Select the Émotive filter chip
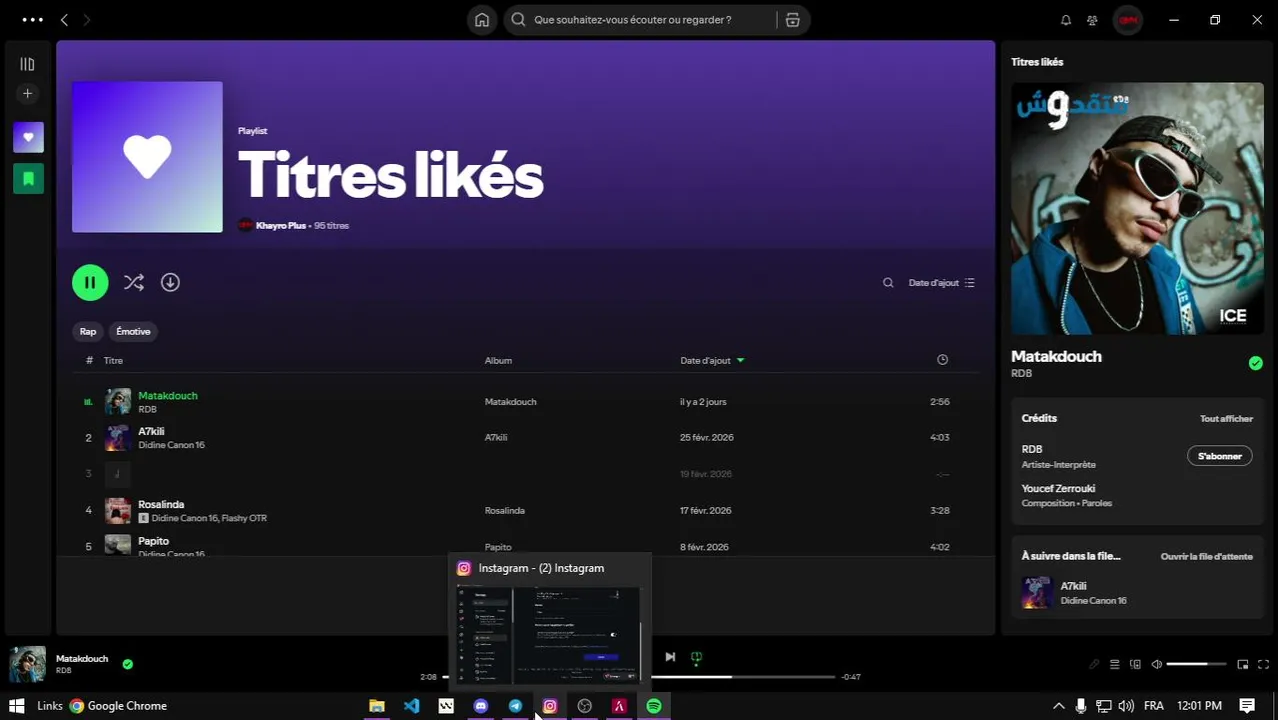 point(133,331)
